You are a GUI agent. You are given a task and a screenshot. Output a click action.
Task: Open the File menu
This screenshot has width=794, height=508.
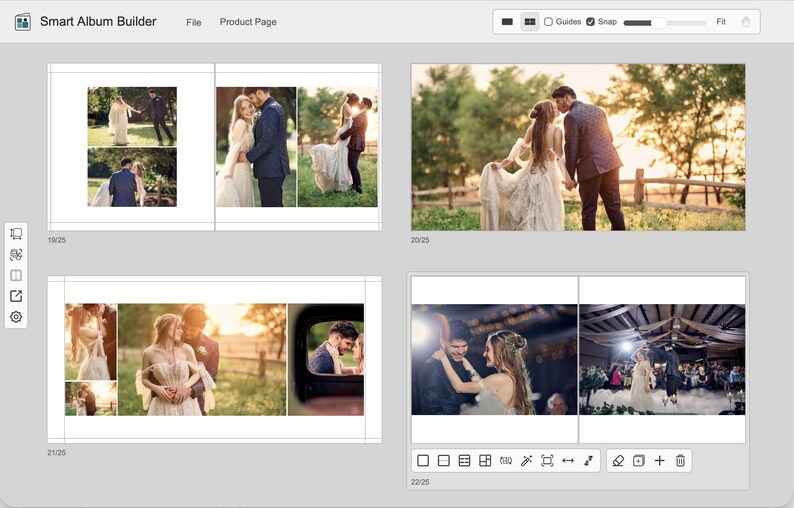pyautogui.click(x=193, y=22)
